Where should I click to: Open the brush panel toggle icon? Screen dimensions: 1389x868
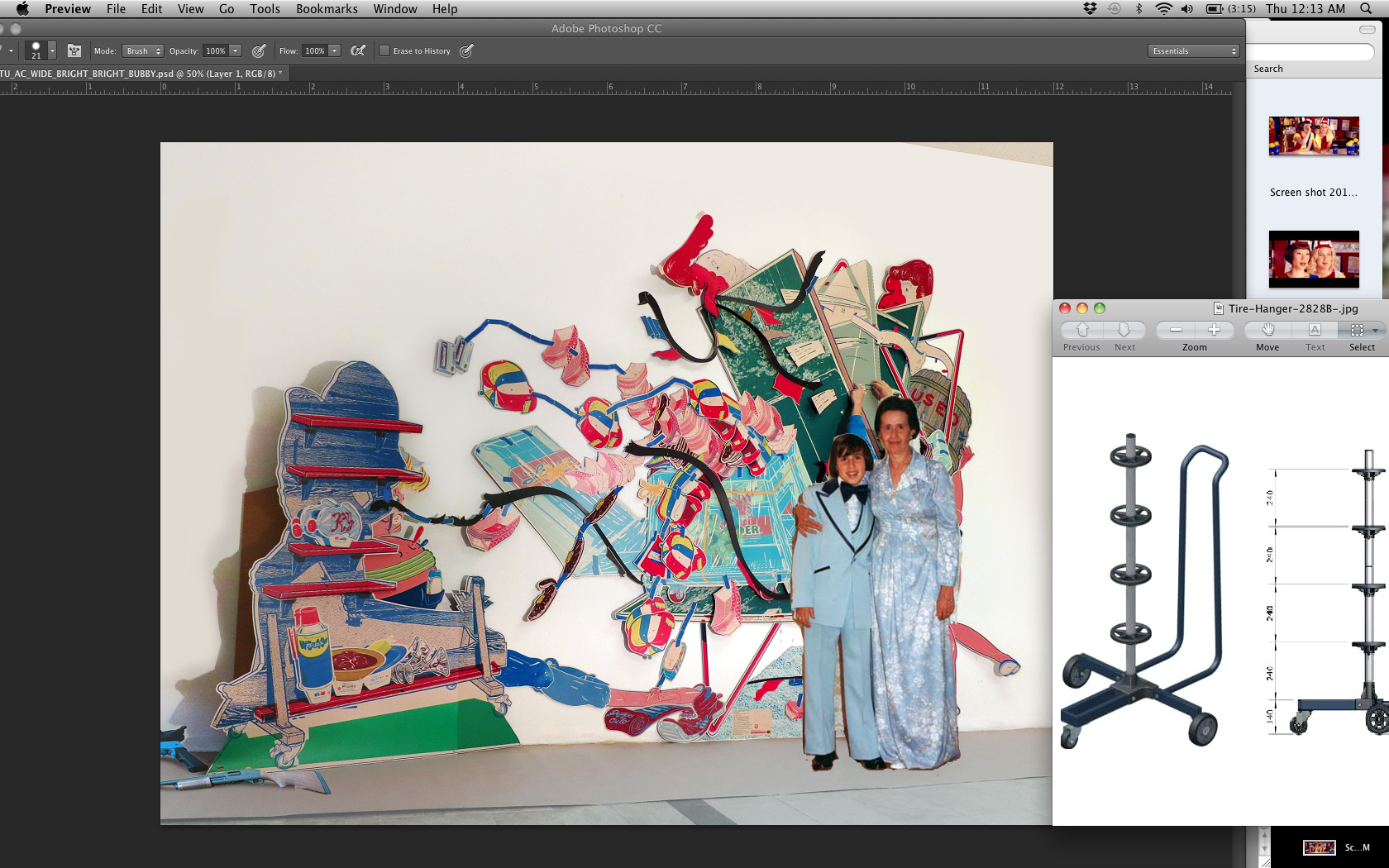74,51
